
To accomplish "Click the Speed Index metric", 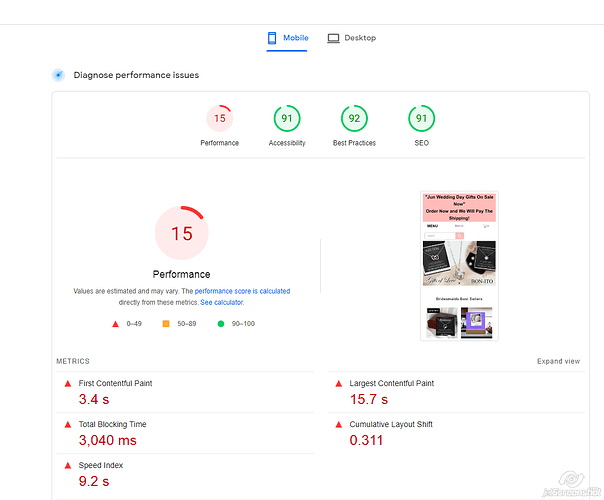I will click(101, 465).
